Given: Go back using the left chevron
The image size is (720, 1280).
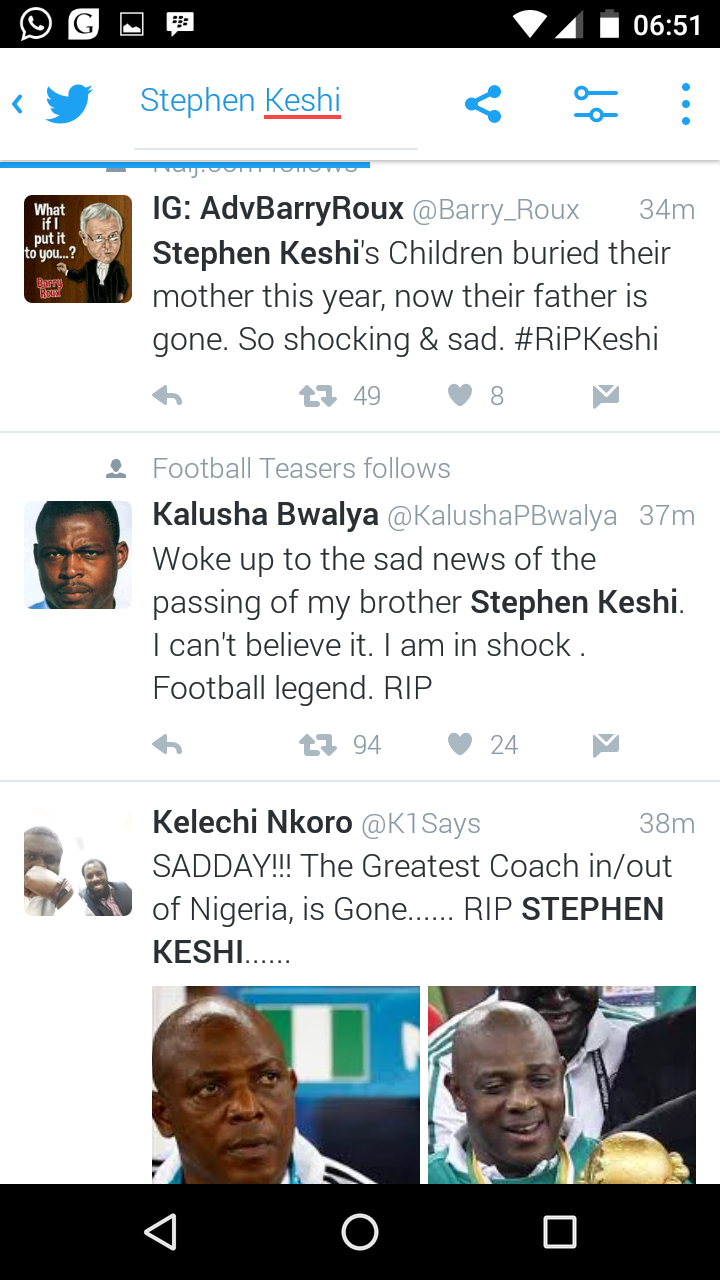Looking at the screenshot, I should pyautogui.click(x=17, y=104).
